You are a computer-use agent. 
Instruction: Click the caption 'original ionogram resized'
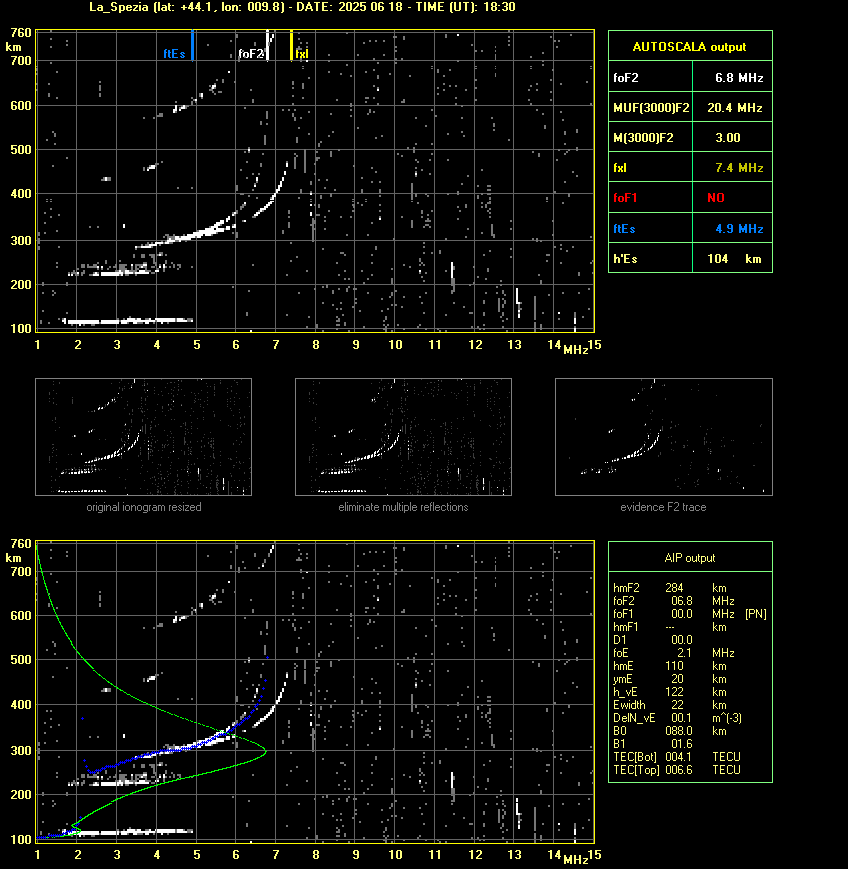click(144, 507)
